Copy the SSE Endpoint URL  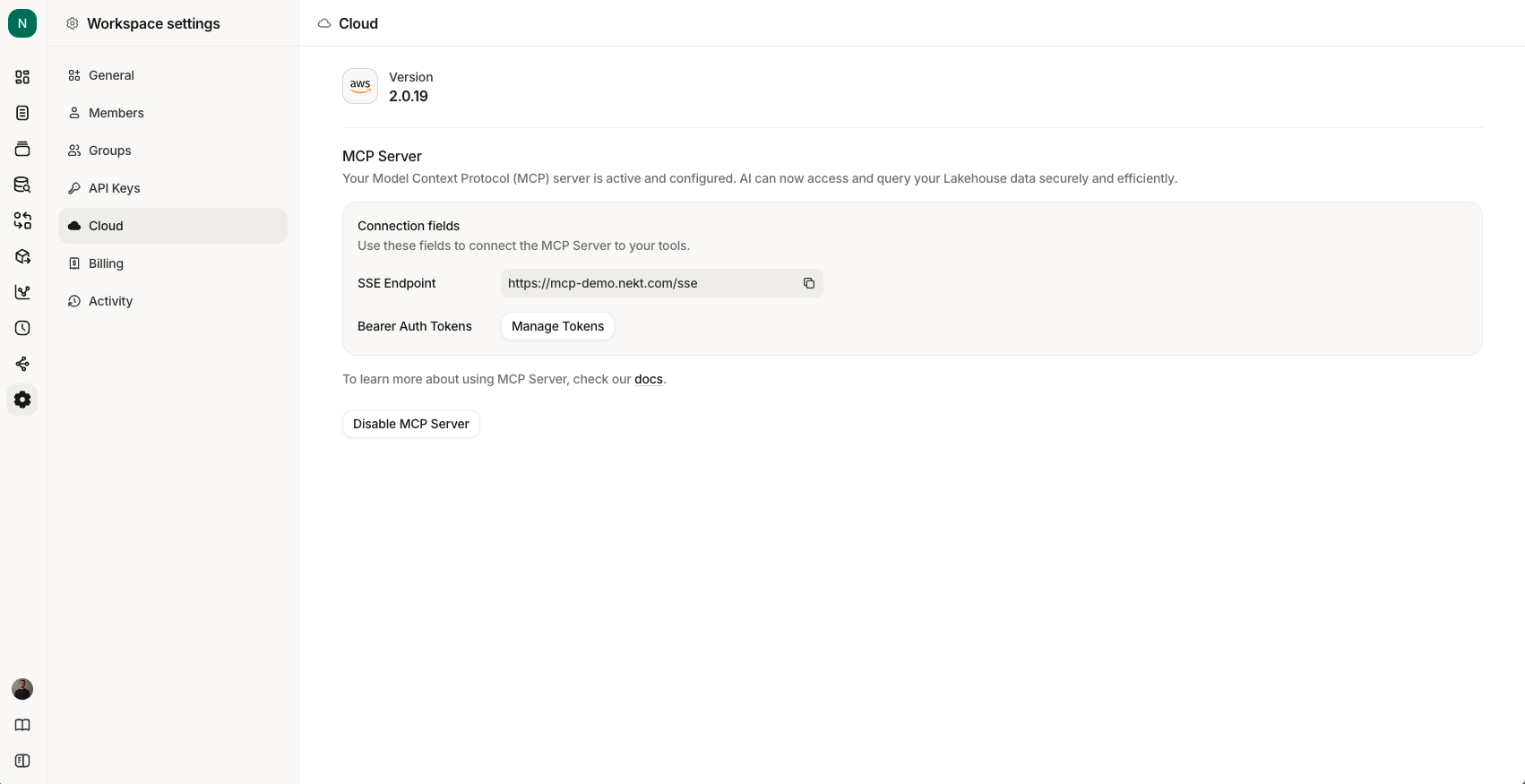click(809, 283)
